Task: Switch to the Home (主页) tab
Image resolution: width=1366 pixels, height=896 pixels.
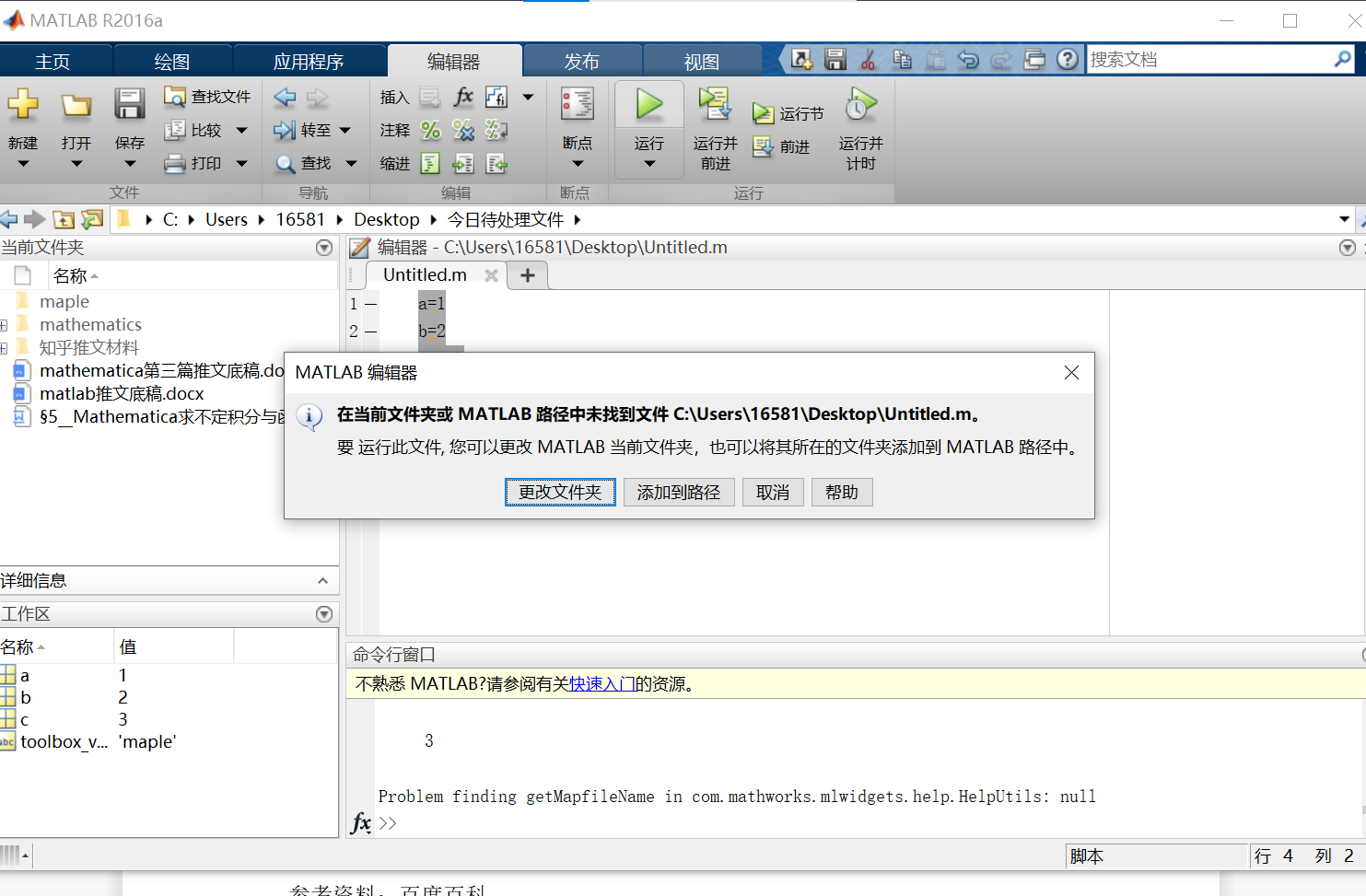Action: coord(53,62)
